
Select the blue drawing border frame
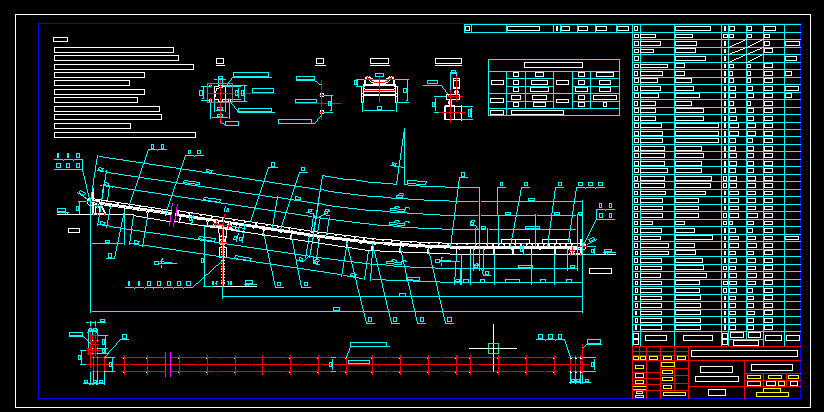pyautogui.click(x=419, y=211)
